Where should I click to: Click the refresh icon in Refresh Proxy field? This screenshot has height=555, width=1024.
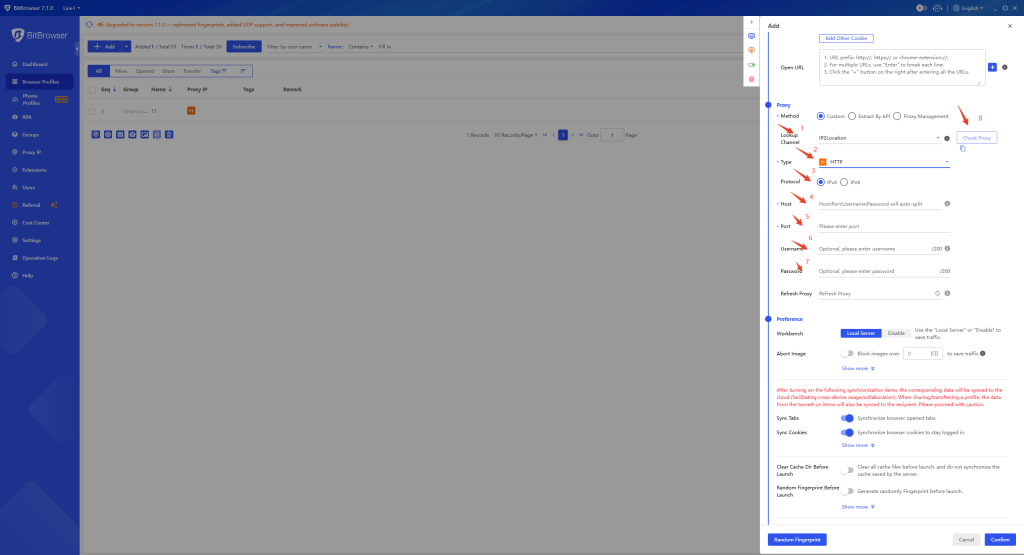[937, 294]
